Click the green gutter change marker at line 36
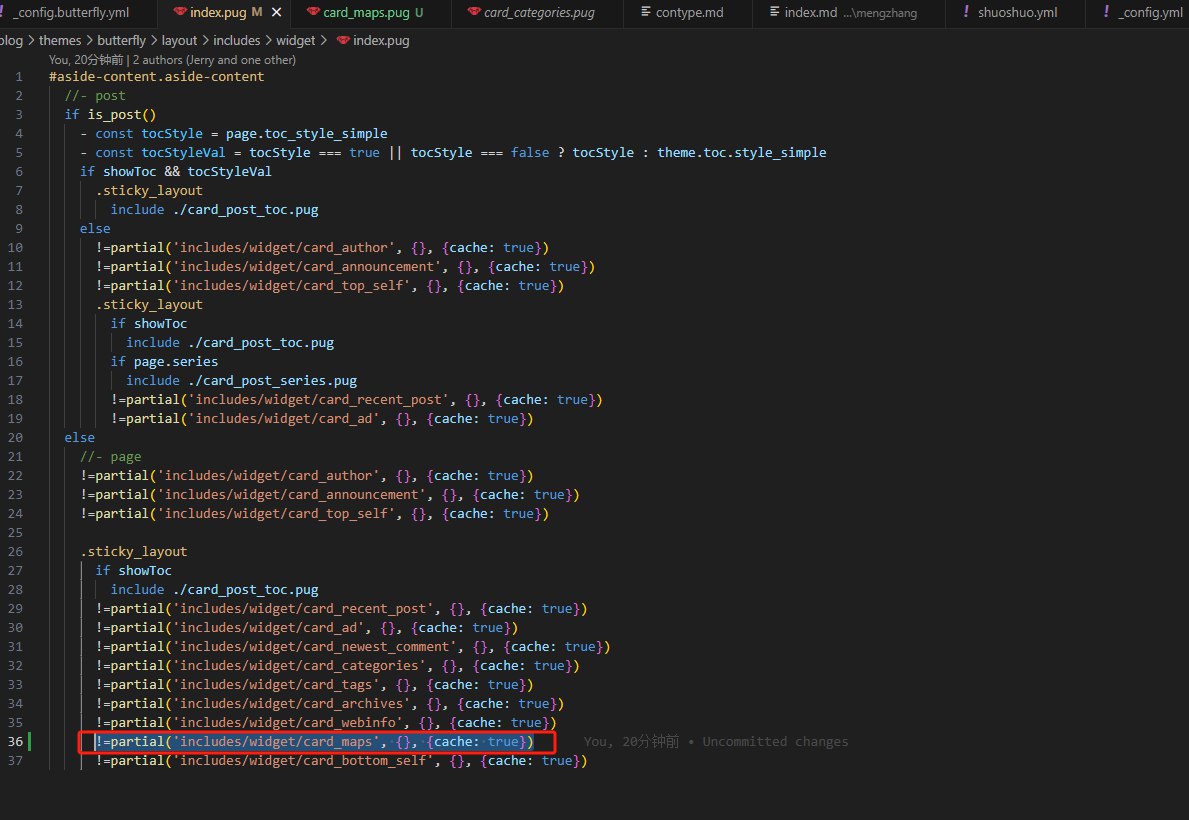 tap(31, 742)
